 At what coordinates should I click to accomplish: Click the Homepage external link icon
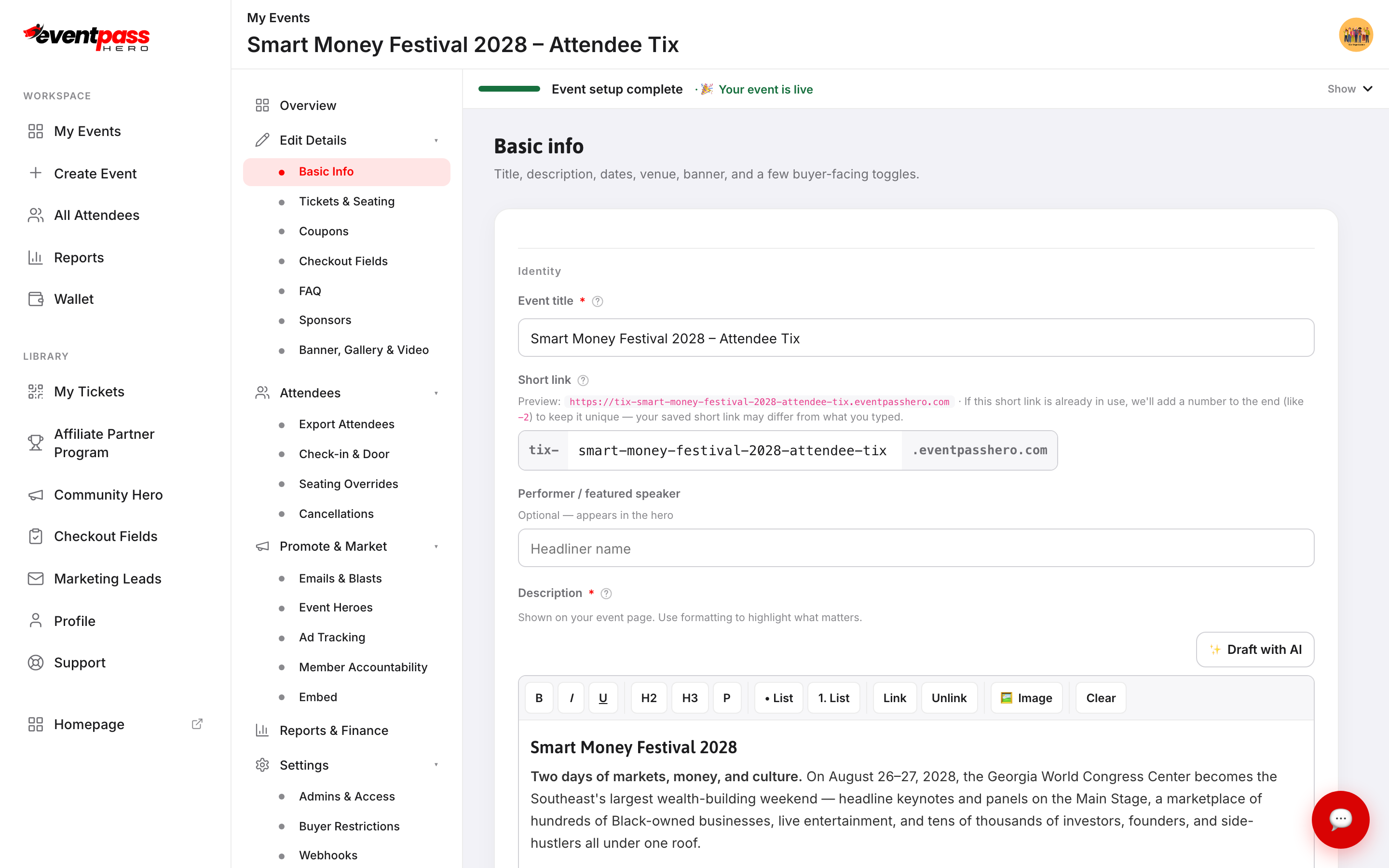point(197,724)
